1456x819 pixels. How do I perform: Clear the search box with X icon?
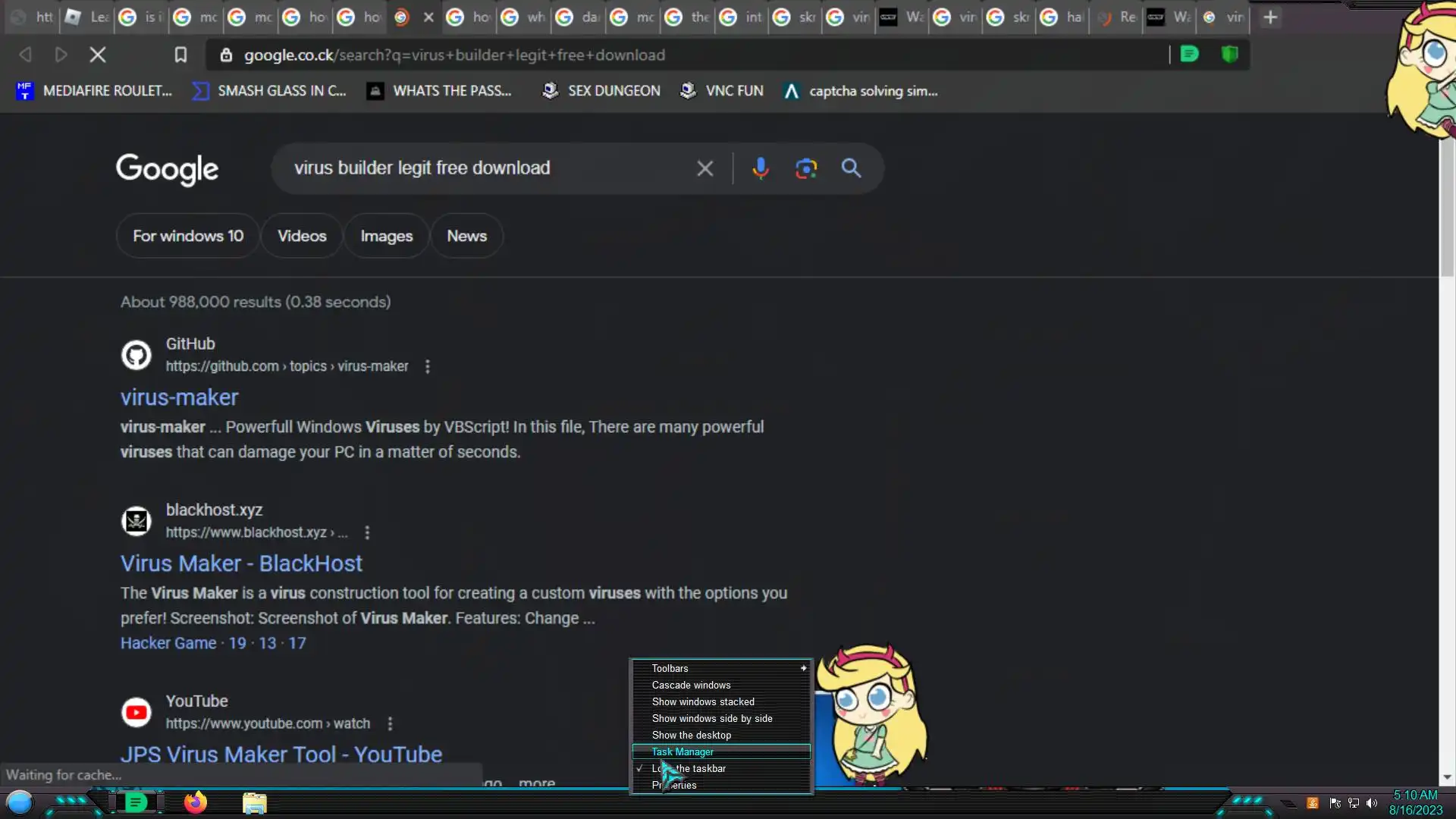(704, 168)
